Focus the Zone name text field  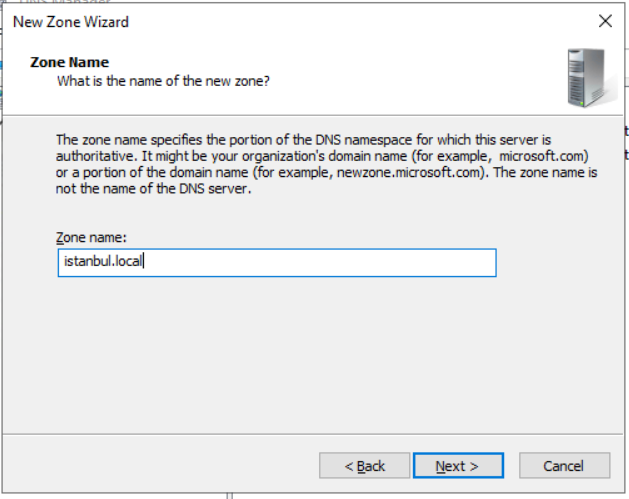(300, 263)
